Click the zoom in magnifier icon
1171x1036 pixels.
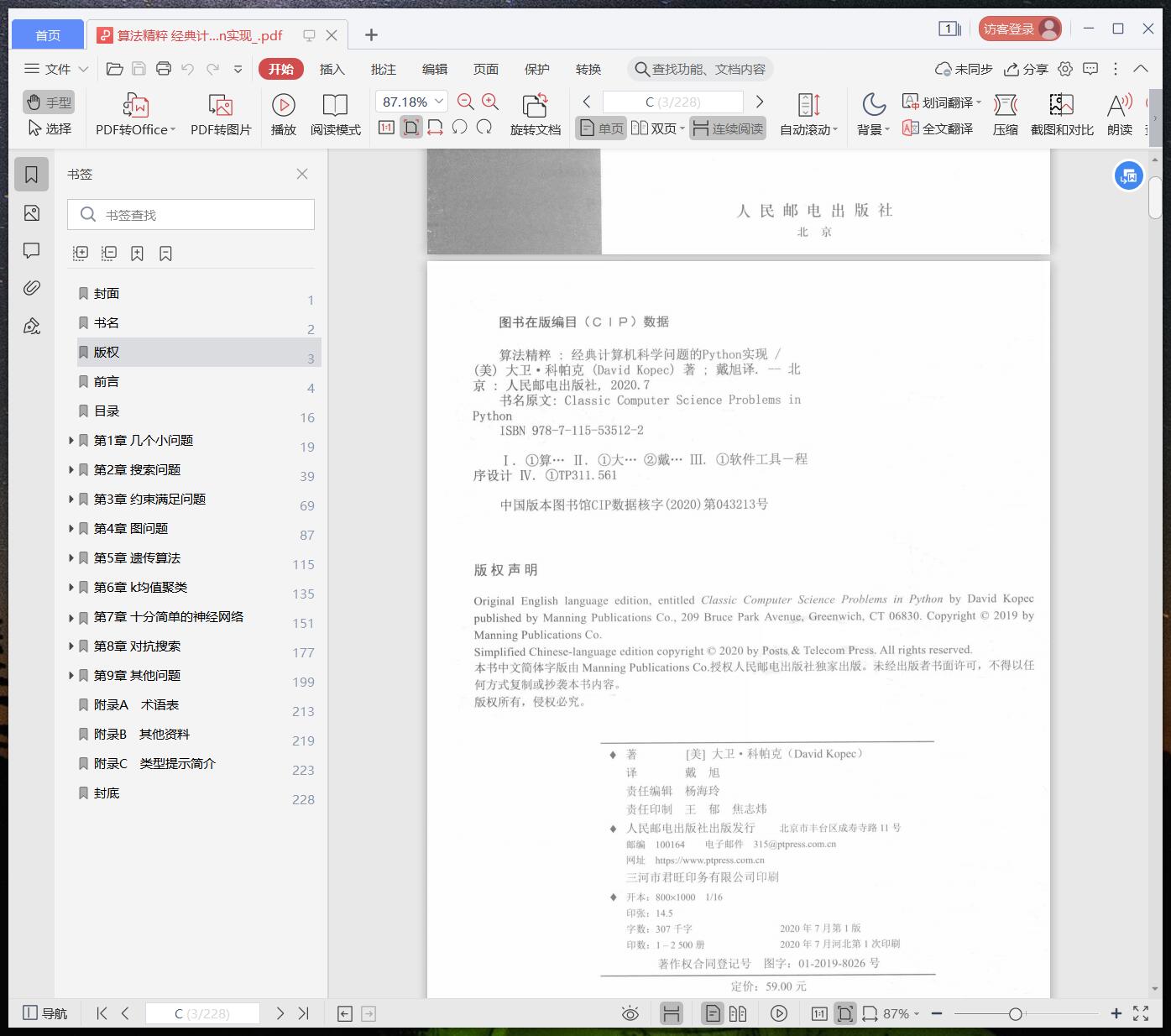point(490,102)
